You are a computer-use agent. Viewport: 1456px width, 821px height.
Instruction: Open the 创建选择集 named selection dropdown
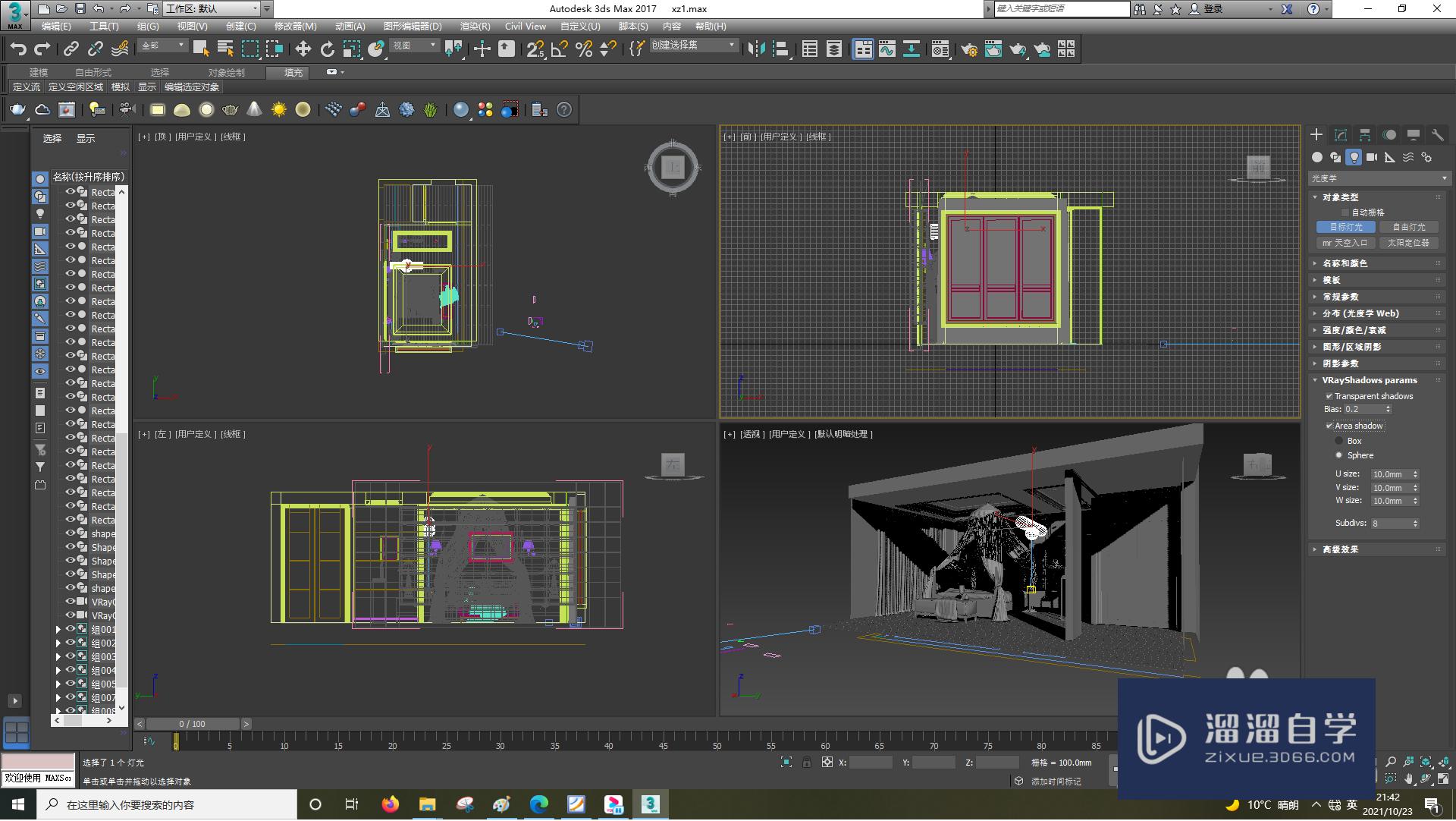pyautogui.click(x=693, y=46)
